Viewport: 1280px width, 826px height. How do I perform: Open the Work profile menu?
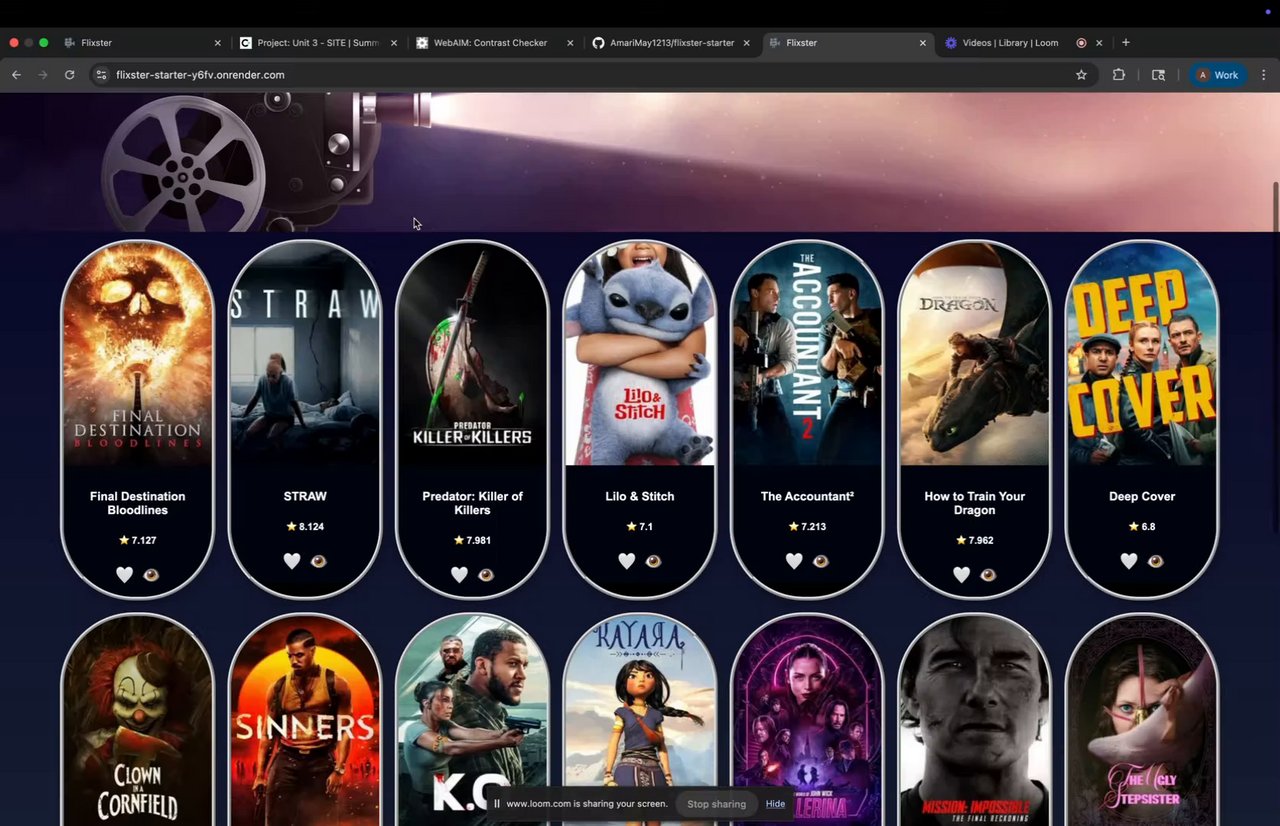coord(1218,75)
